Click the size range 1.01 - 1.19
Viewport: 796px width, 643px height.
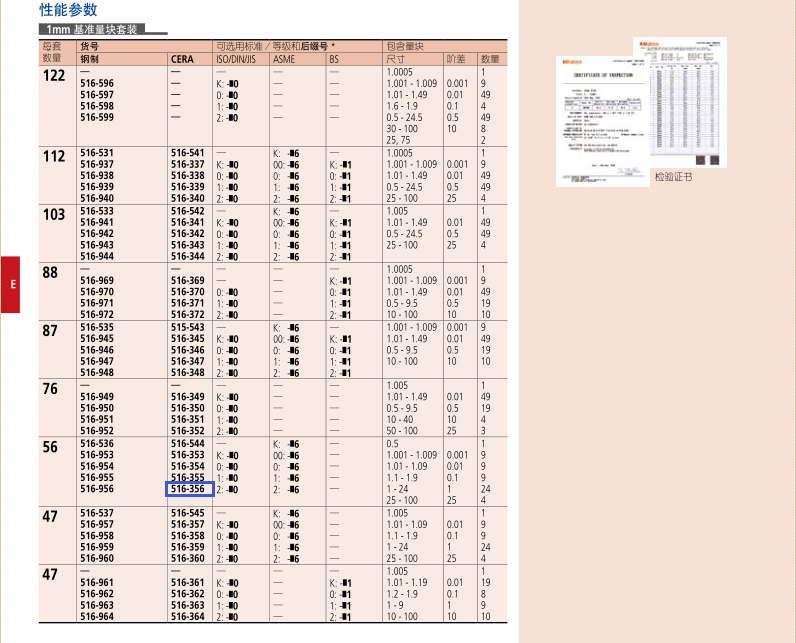click(x=407, y=583)
